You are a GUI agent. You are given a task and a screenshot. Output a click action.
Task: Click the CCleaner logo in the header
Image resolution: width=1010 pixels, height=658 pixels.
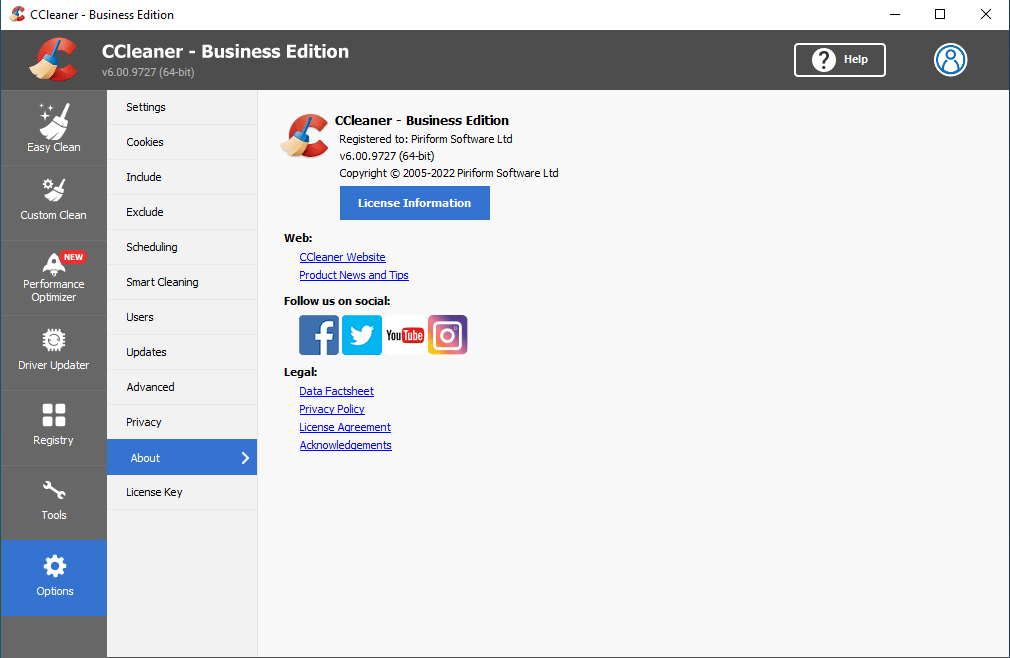point(53,60)
